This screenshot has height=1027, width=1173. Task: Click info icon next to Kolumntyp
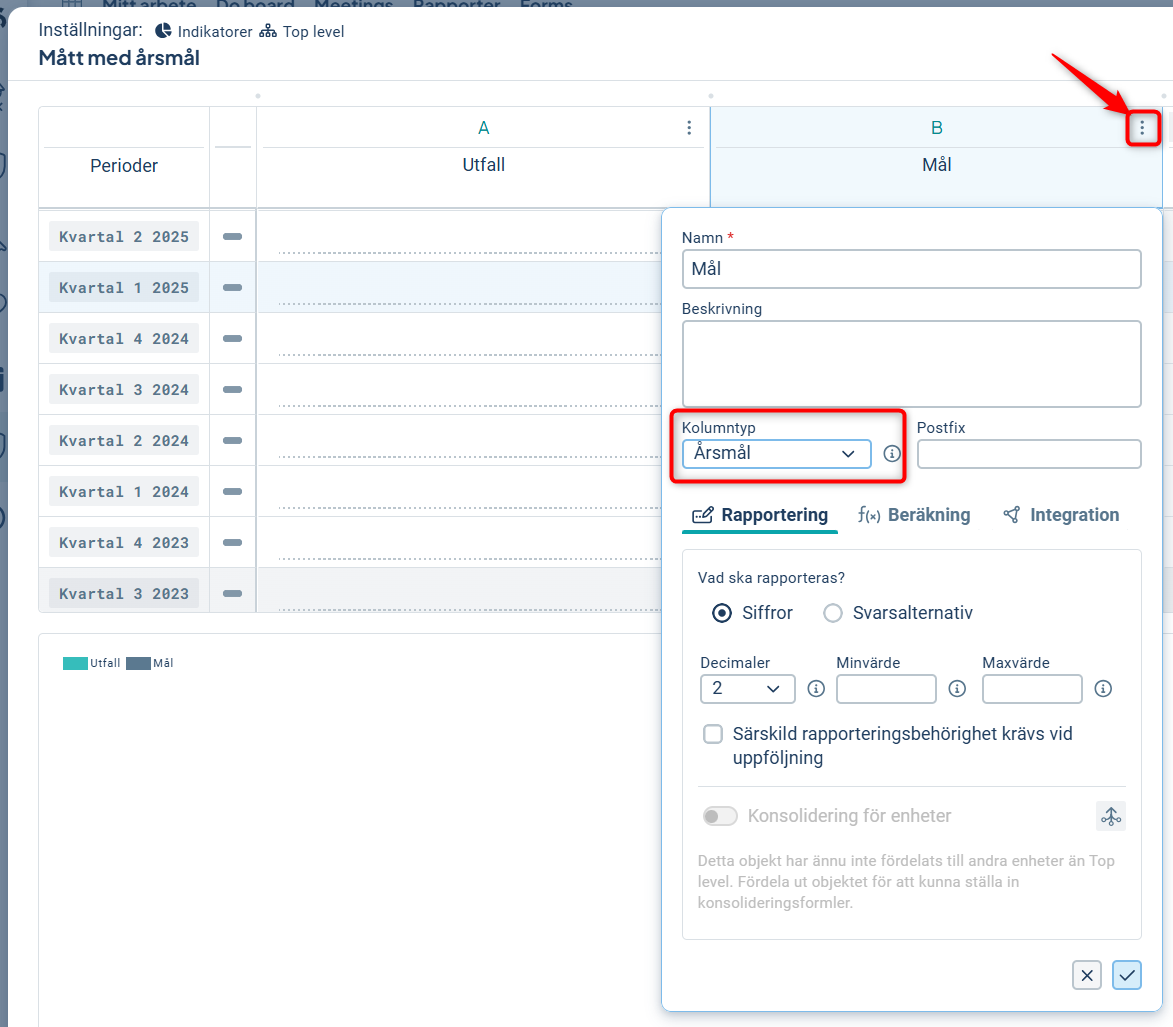coord(892,454)
